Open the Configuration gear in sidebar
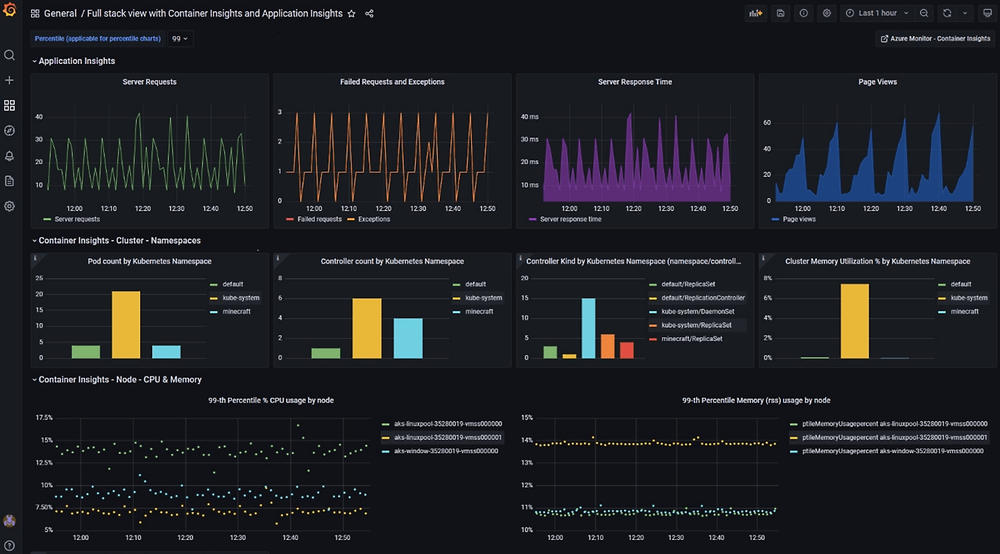 tap(10, 206)
